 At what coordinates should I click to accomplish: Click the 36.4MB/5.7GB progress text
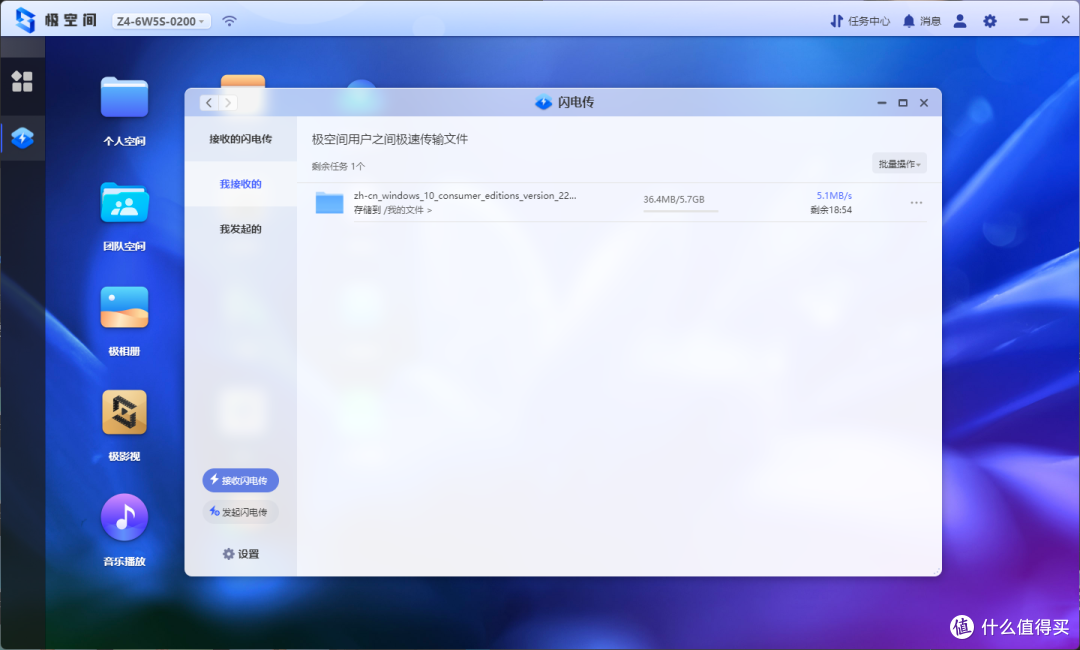click(x=674, y=199)
